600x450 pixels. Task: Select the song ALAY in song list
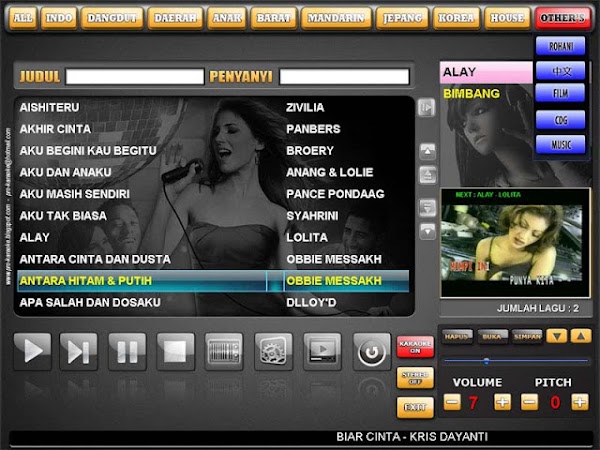pyautogui.click(x=34, y=237)
